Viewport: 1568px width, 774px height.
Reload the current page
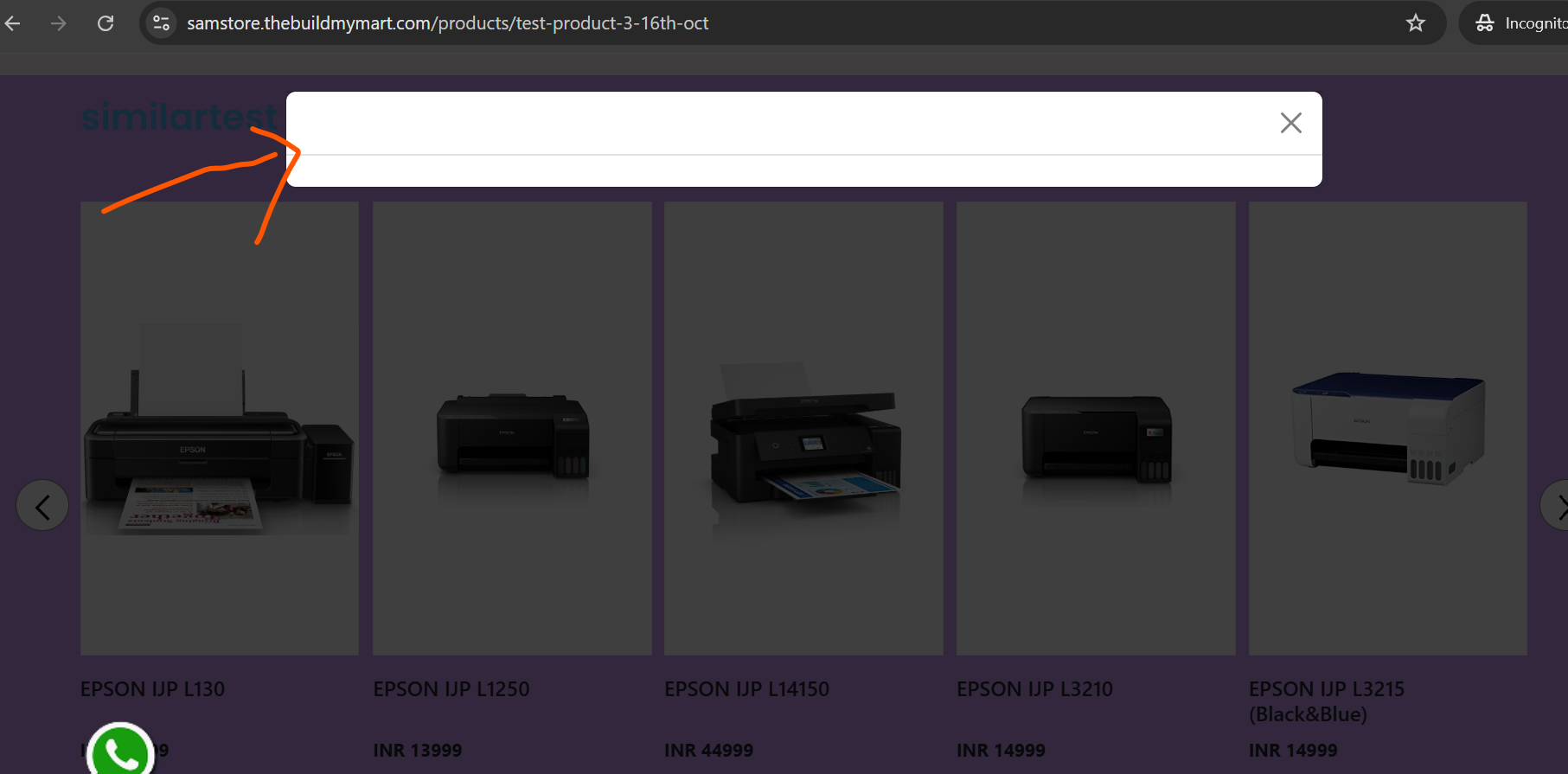point(106,23)
